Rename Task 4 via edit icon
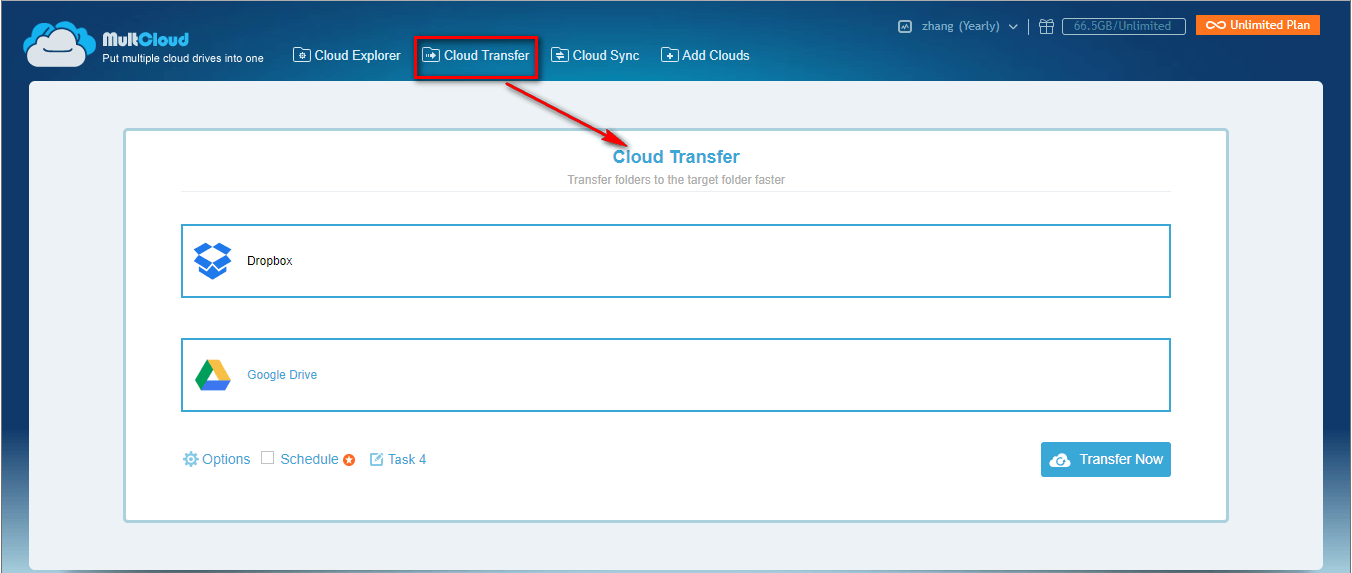 coord(377,459)
